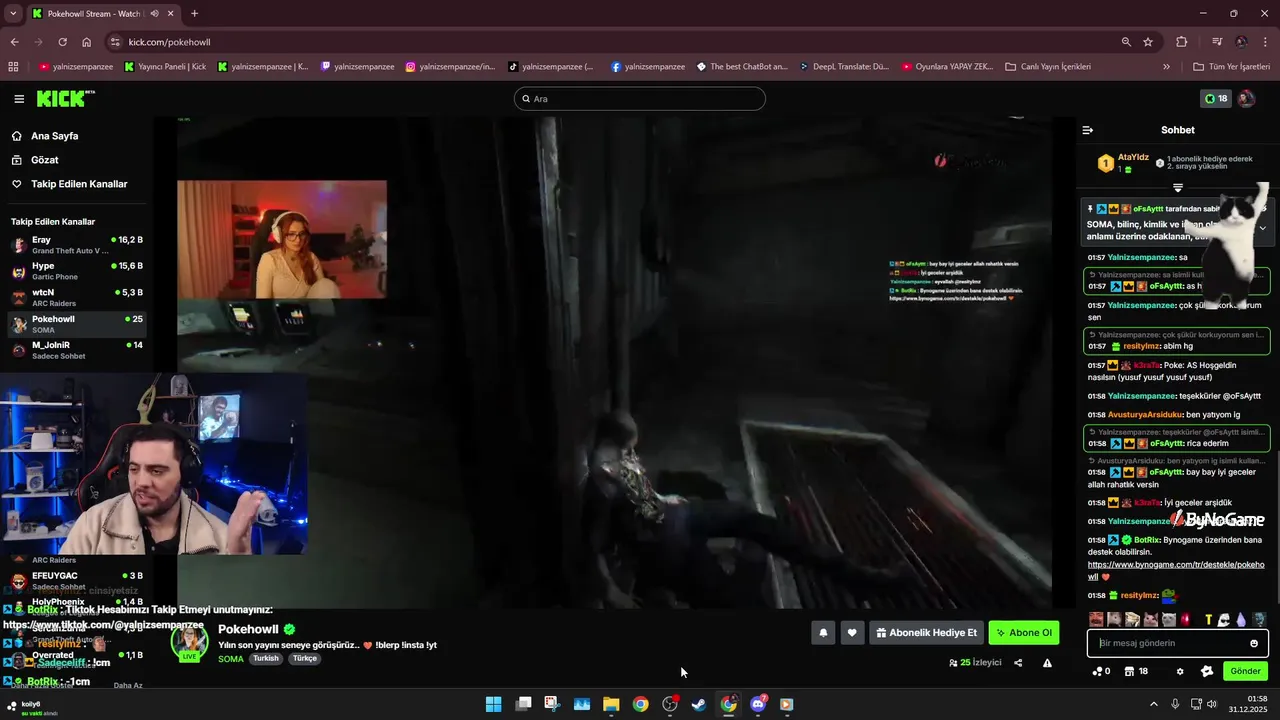Bookmark this page star icon

(1148, 42)
